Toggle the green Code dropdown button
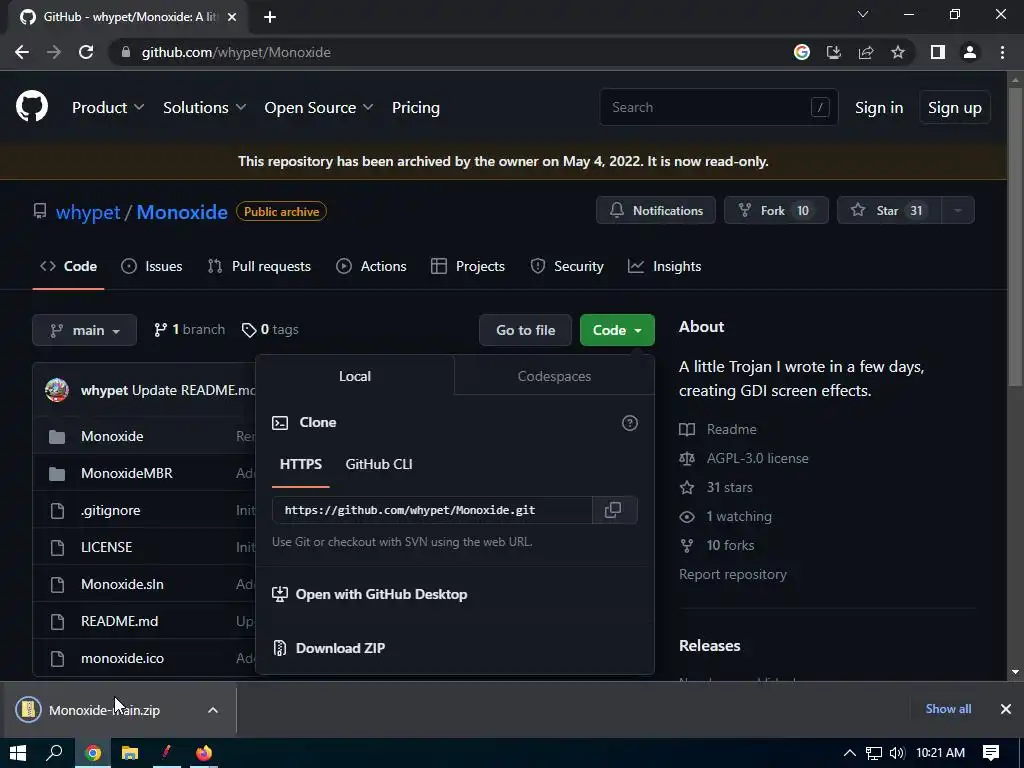Viewport: 1024px width, 768px height. pyautogui.click(x=617, y=330)
